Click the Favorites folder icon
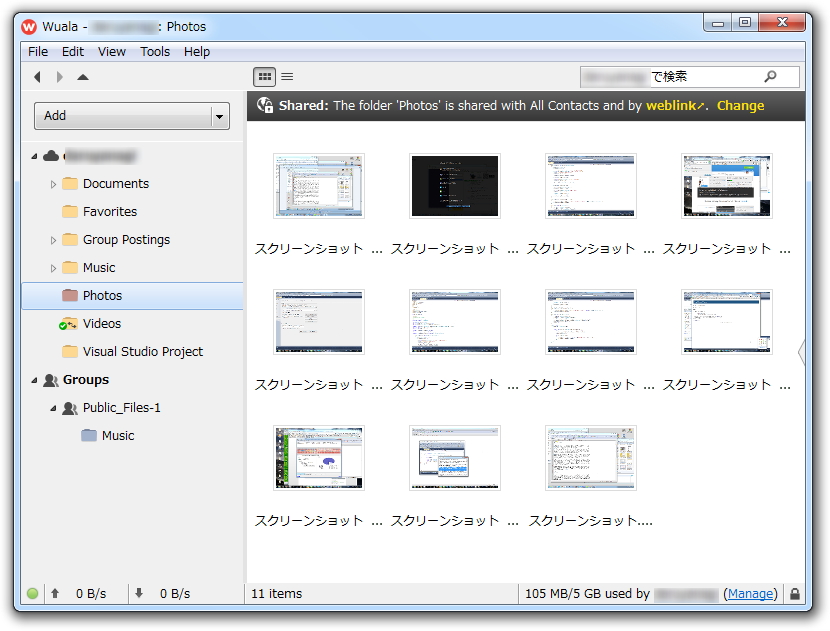Viewport: 830px width, 631px height. click(70, 212)
